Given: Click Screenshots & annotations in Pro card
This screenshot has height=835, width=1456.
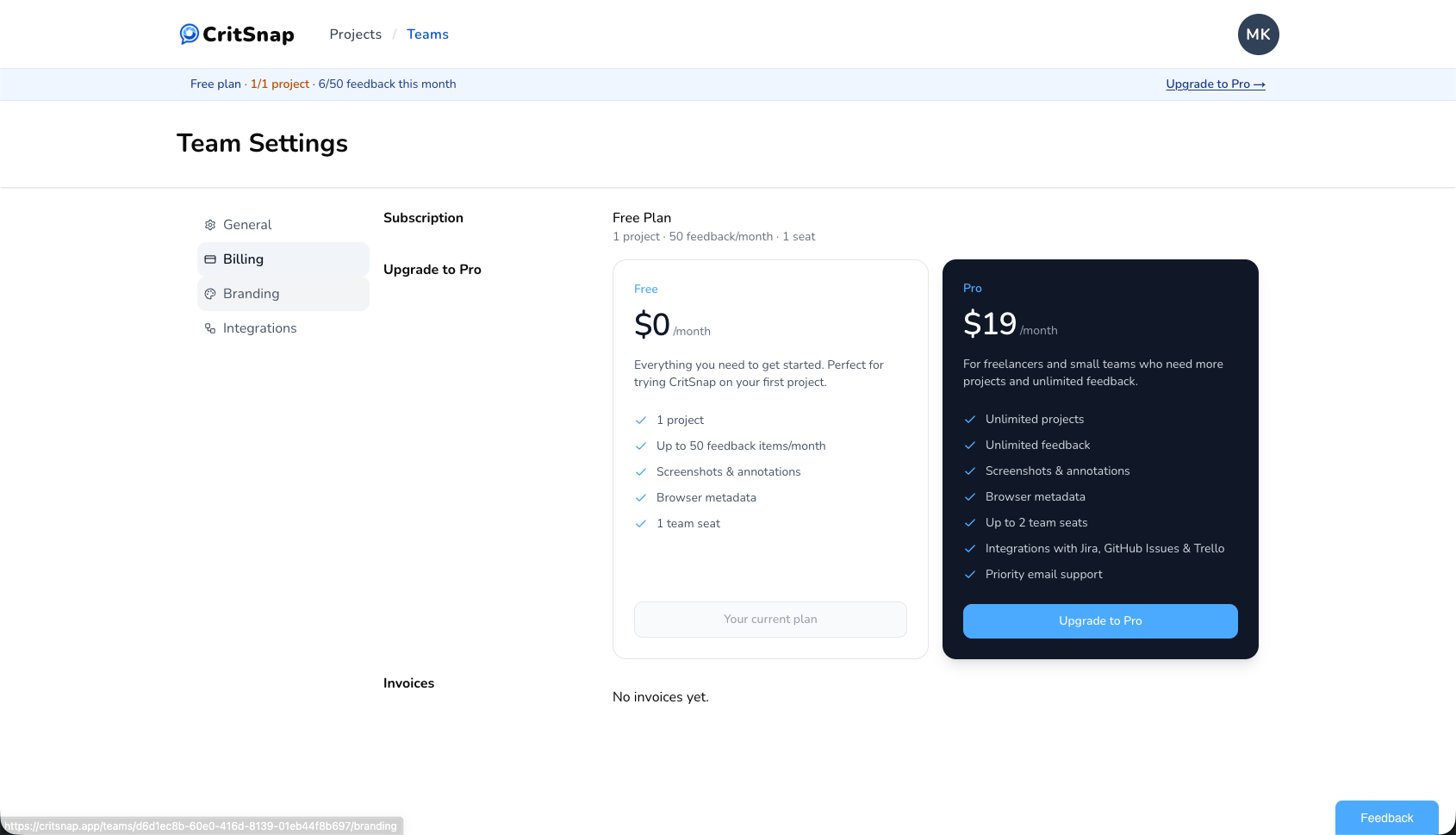Looking at the screenshot, I should click(1058, 471).
